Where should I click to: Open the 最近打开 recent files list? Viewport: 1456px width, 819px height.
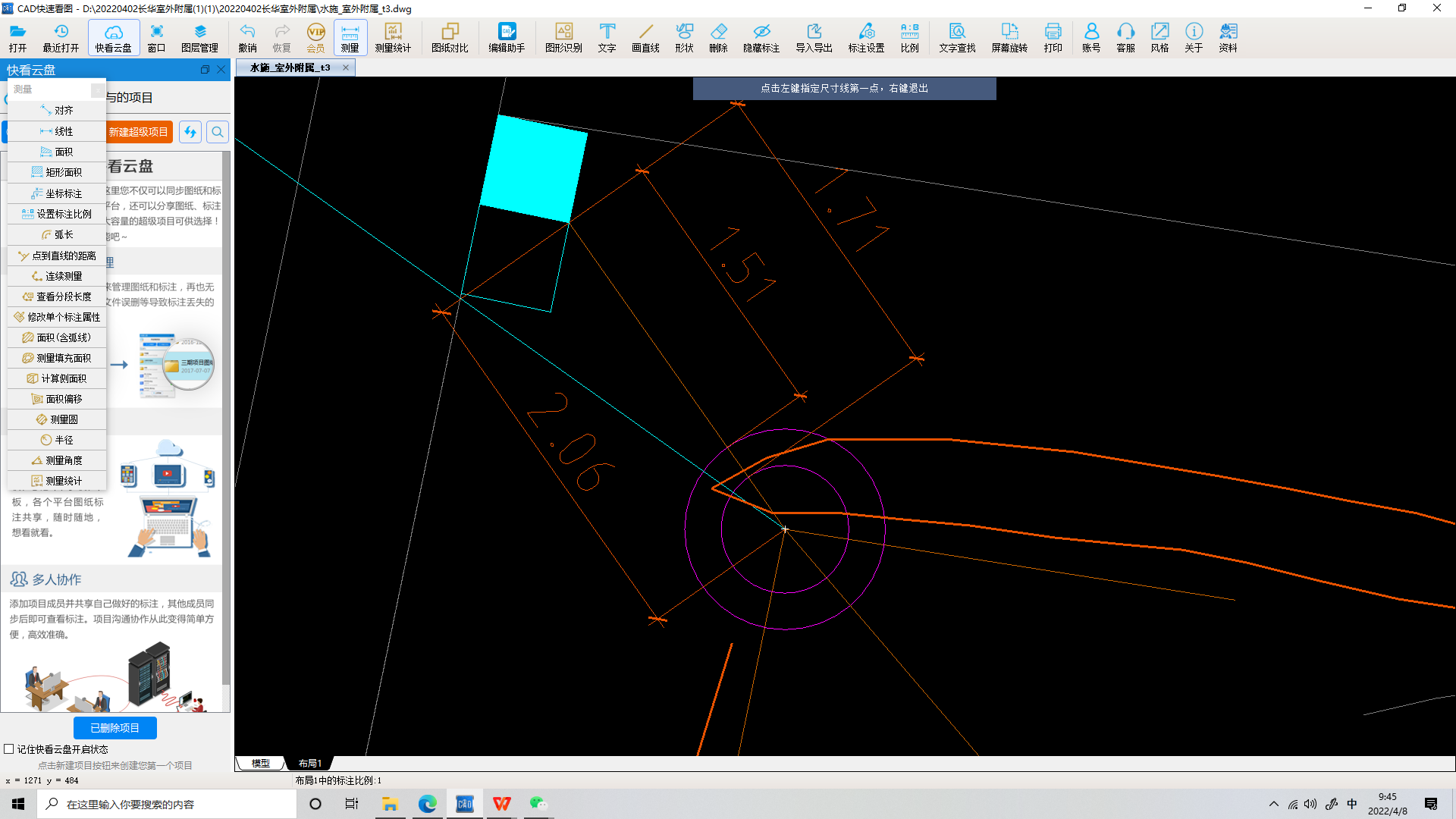pos(61,37)
